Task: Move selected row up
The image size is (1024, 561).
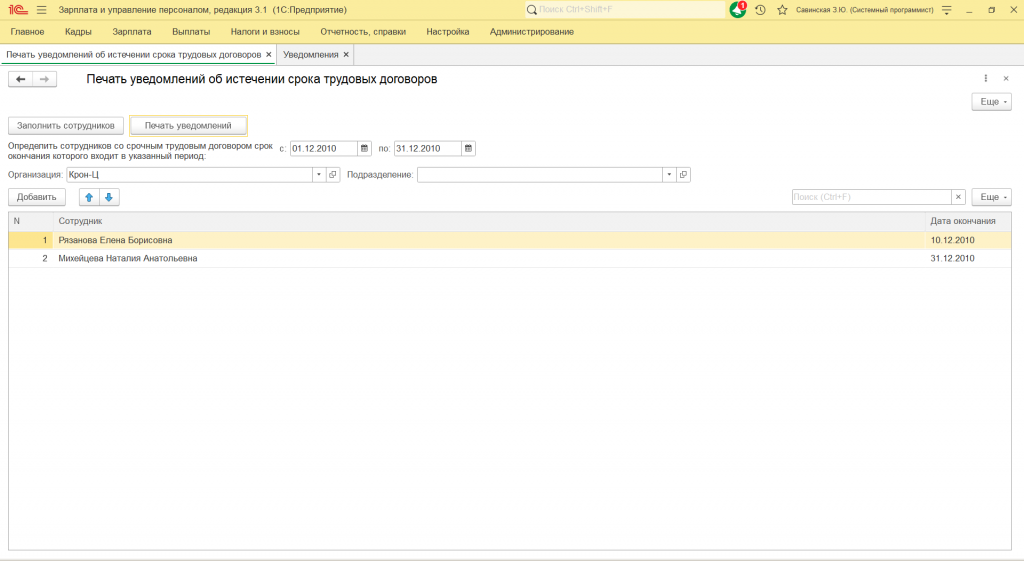Action: coord(89,197)
